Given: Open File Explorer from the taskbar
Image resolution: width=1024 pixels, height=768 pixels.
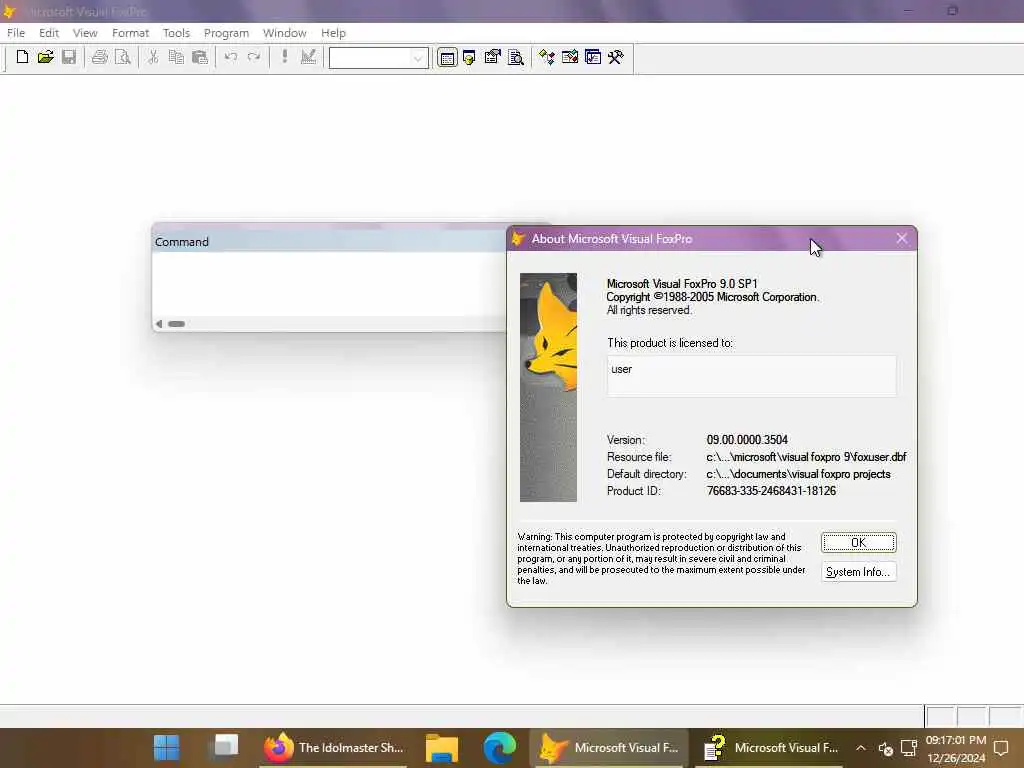Looking at the screenshot, I should coord(442,748).
